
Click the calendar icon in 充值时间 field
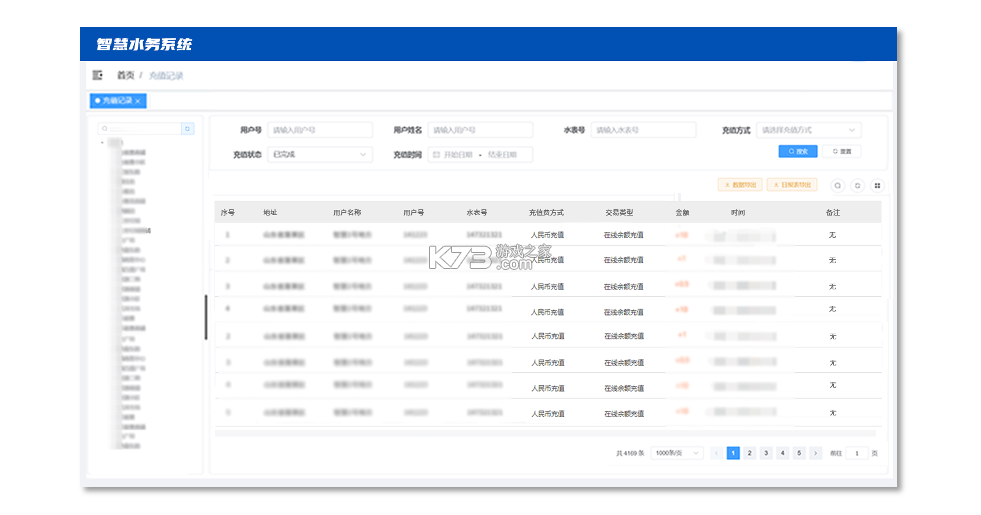point(437,155)
